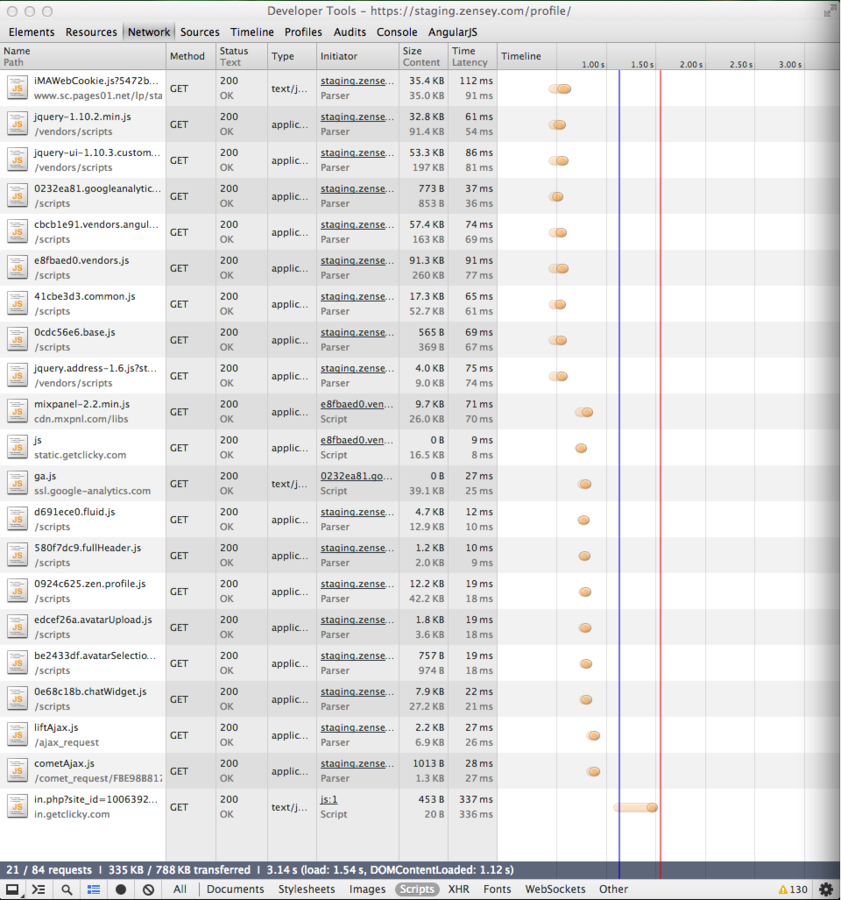Sort by the Name column header

83,56
